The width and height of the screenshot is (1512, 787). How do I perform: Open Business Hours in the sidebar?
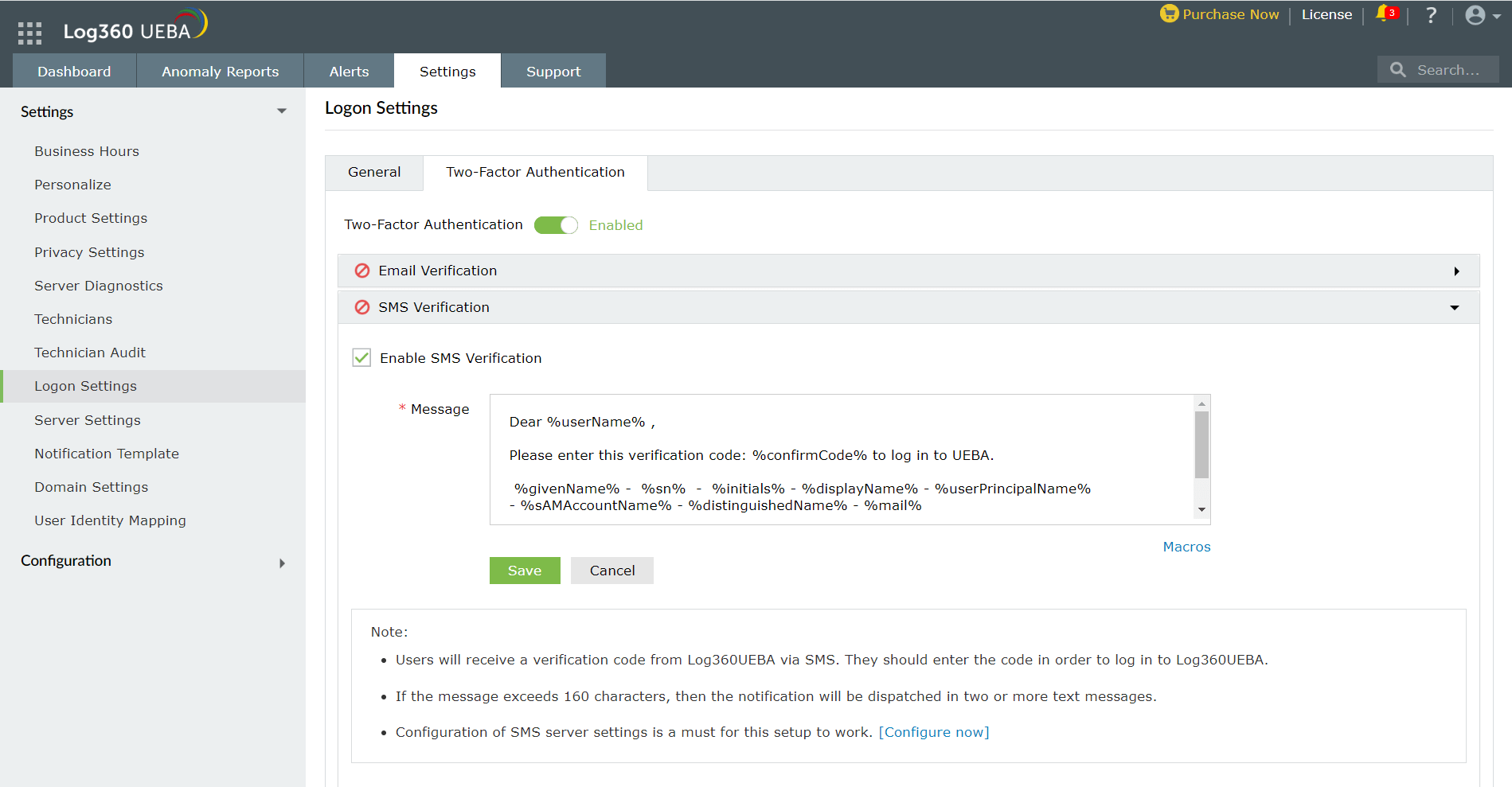[87, 151]
